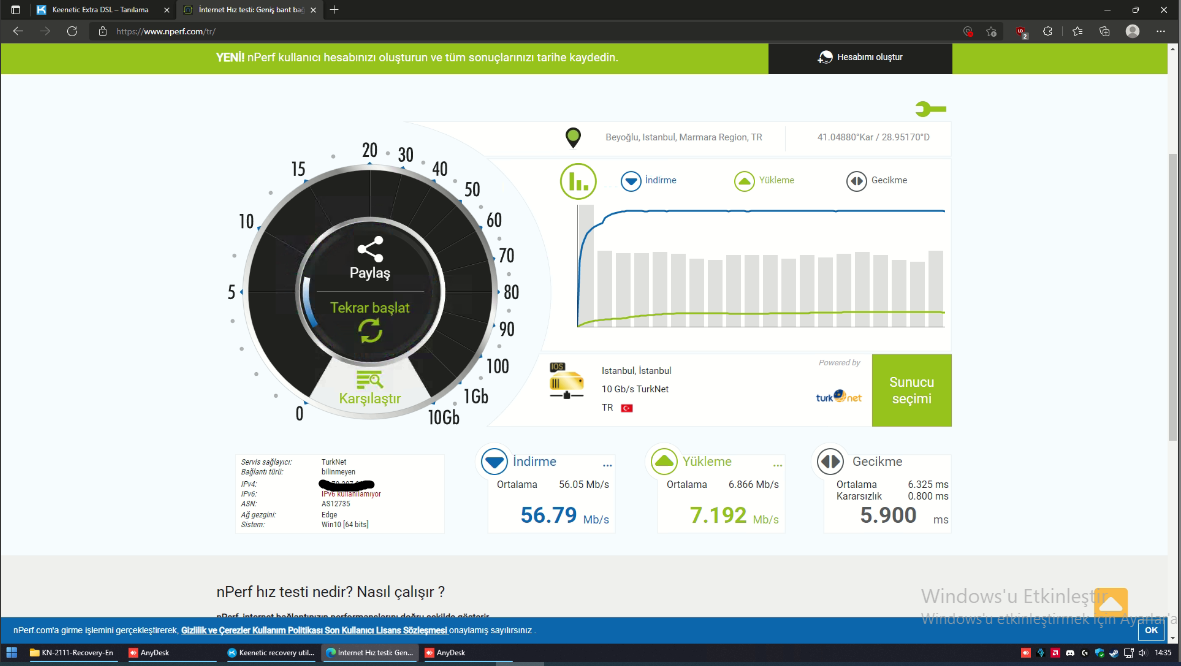Close the İnternet Hız testi tab
The height and width of the screenshot is (666, 1181).
pyautogui.click(x=313, y=10)
